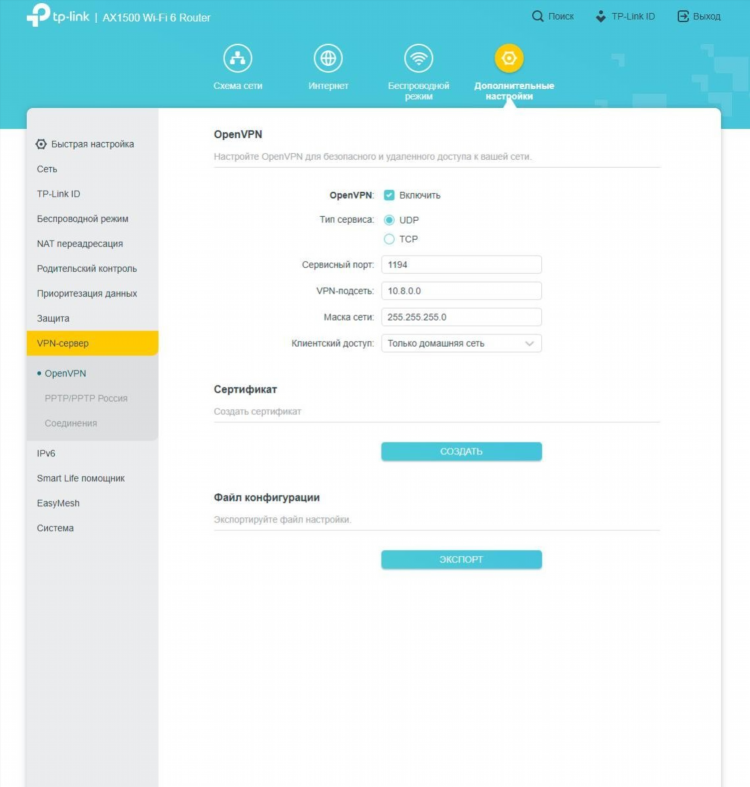This screenshot has width=750, height=787.
Task: Click the Выход logout icon
Action: point(683,17)
